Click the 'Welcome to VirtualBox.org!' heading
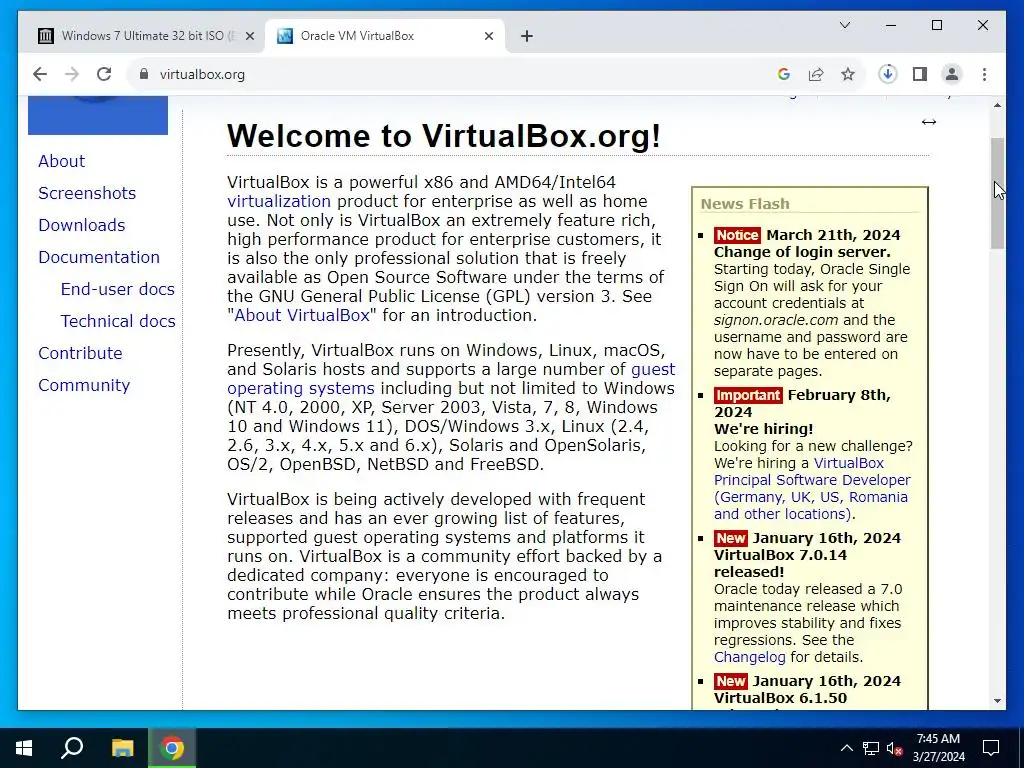The width and height of the screenshot is (1024, 768). tap(444, 136)
